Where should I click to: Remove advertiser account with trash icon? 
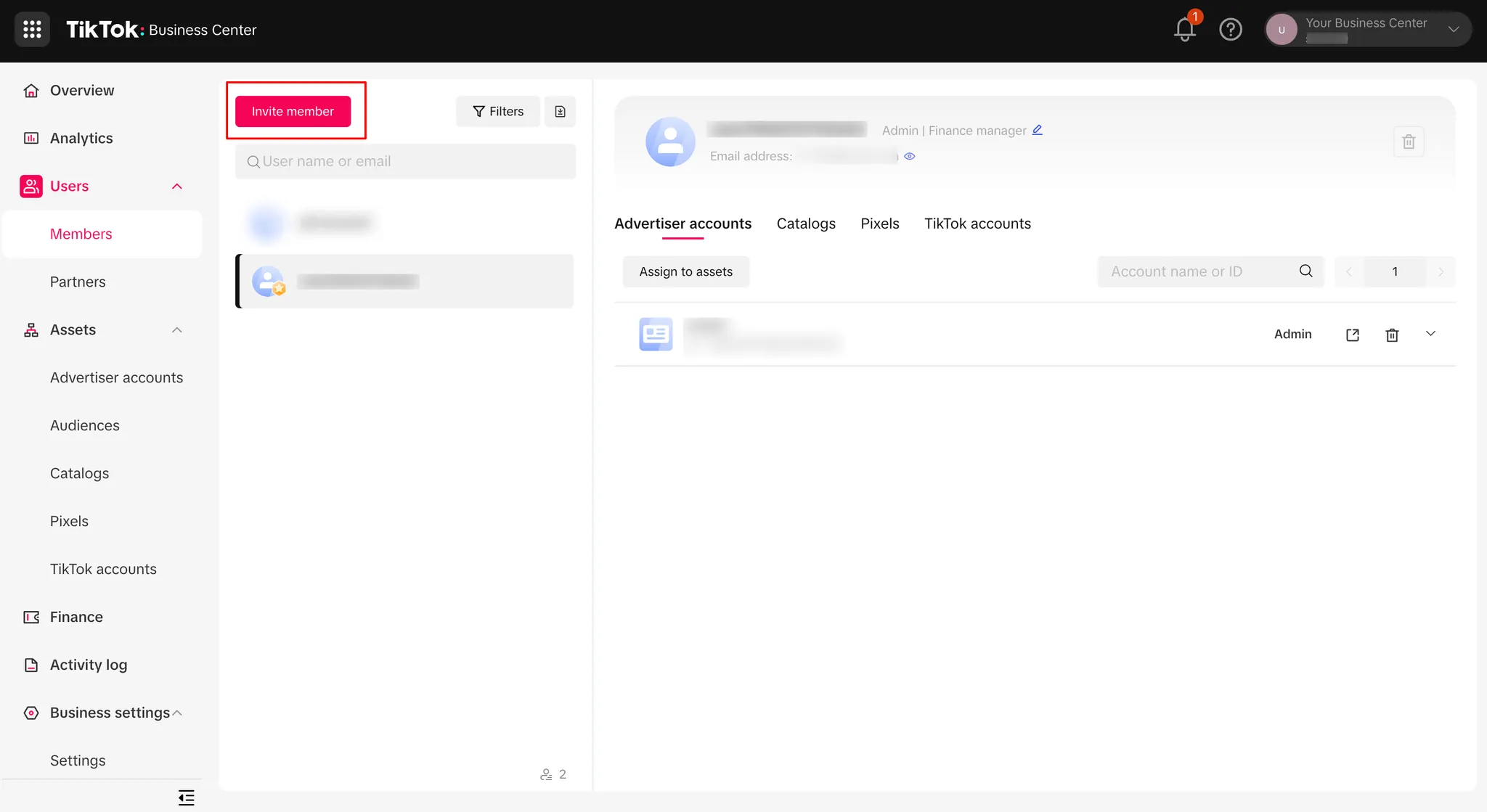click(x=1392, y=335)
